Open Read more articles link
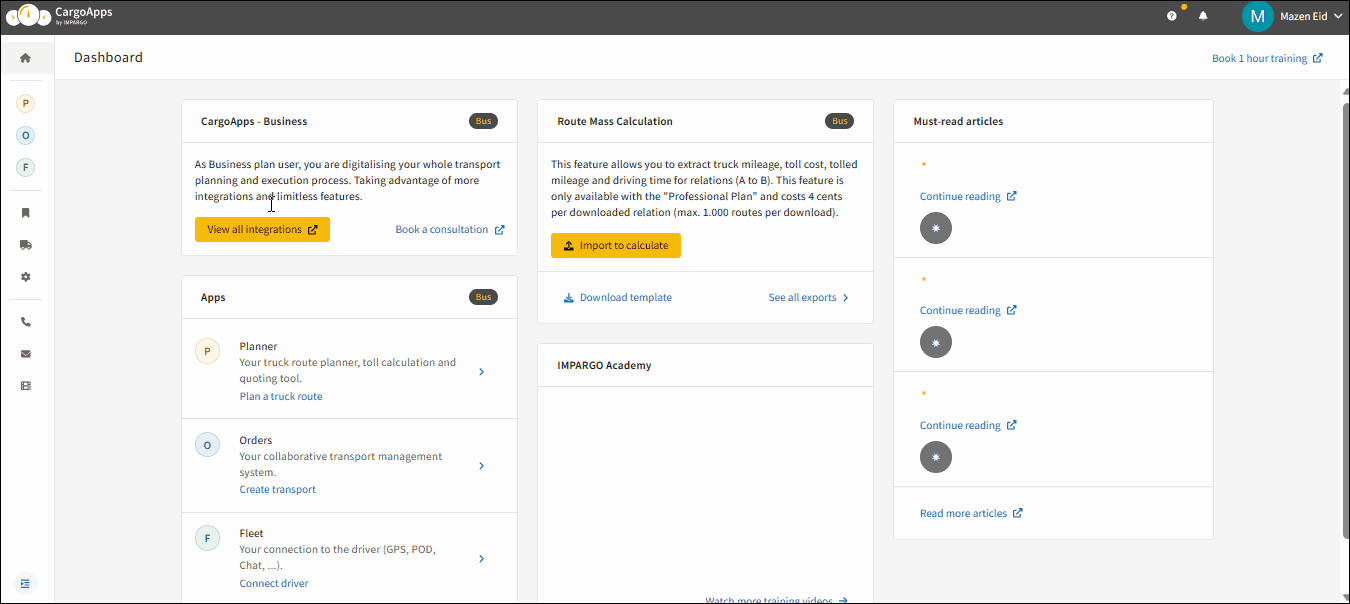This screenshot has width=1350, height=604. coord(971,513)
